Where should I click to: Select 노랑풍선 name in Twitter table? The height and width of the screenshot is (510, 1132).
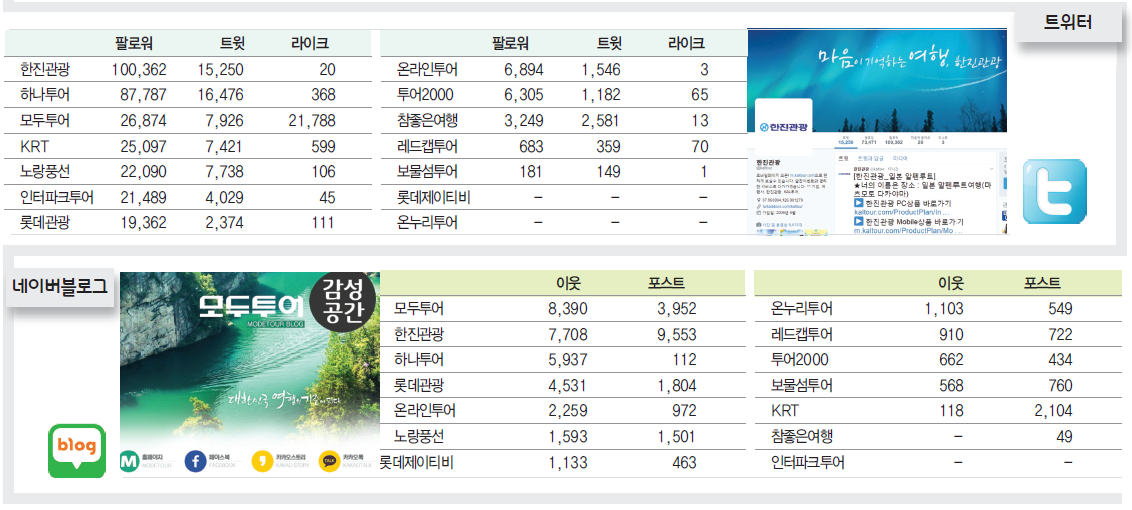point(45,171)
